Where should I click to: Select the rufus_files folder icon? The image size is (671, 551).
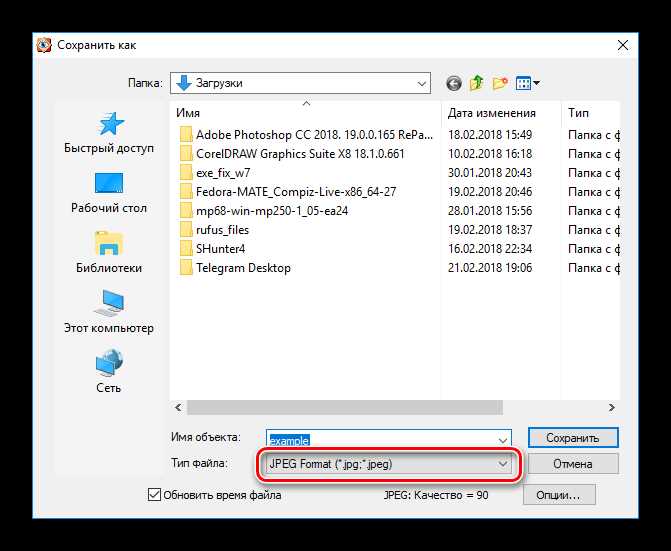[186, 230]
